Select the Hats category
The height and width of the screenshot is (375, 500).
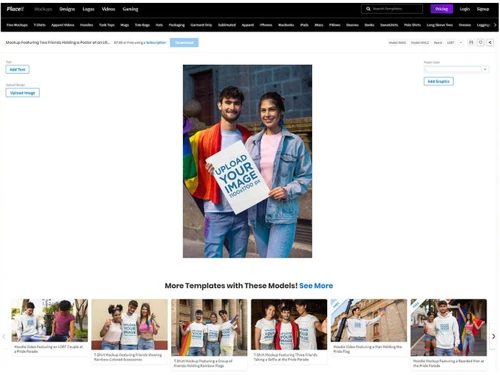click(159, 25)
